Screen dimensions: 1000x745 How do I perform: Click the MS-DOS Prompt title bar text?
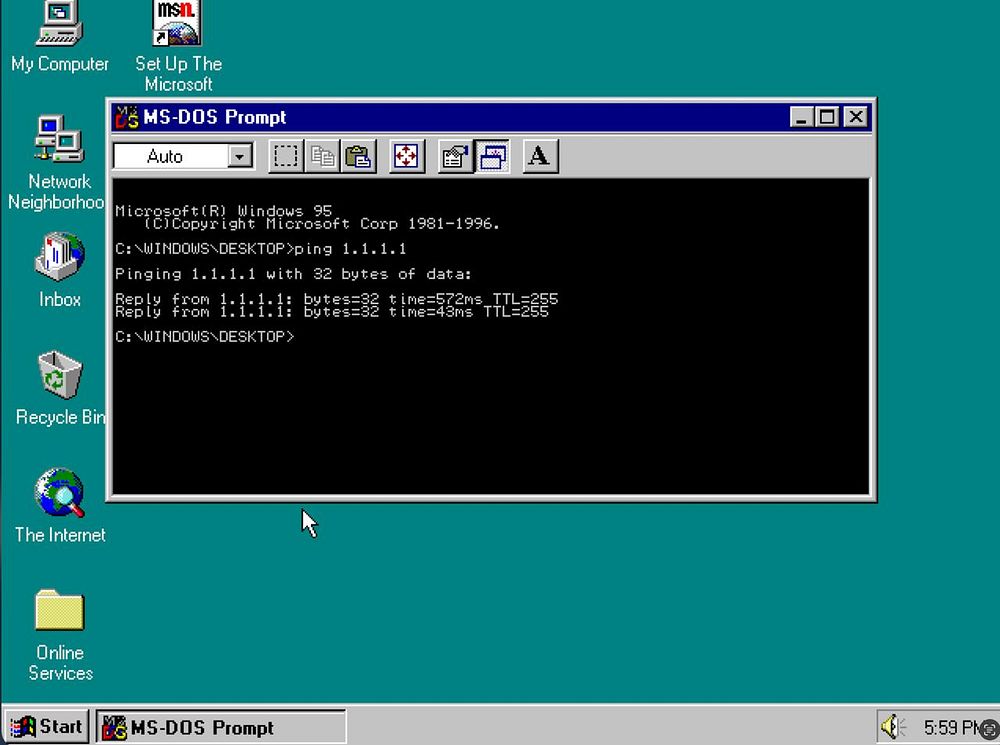(x=215, y=117)
